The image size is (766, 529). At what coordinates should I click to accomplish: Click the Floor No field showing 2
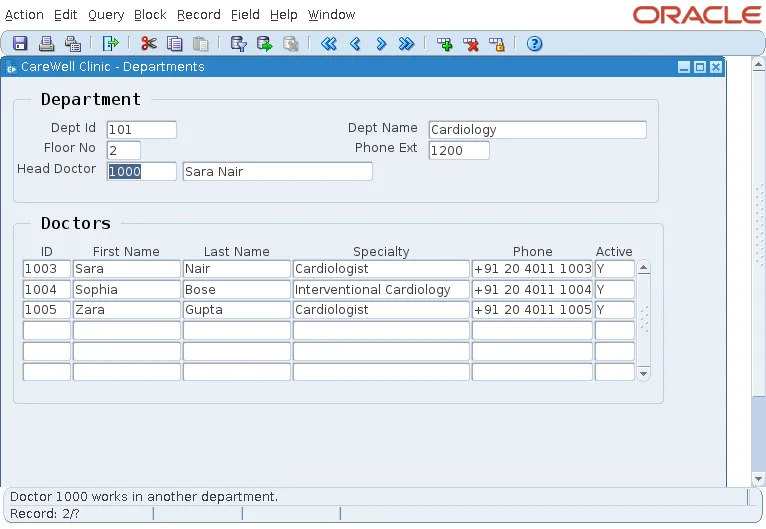click(x=124, y=150)
